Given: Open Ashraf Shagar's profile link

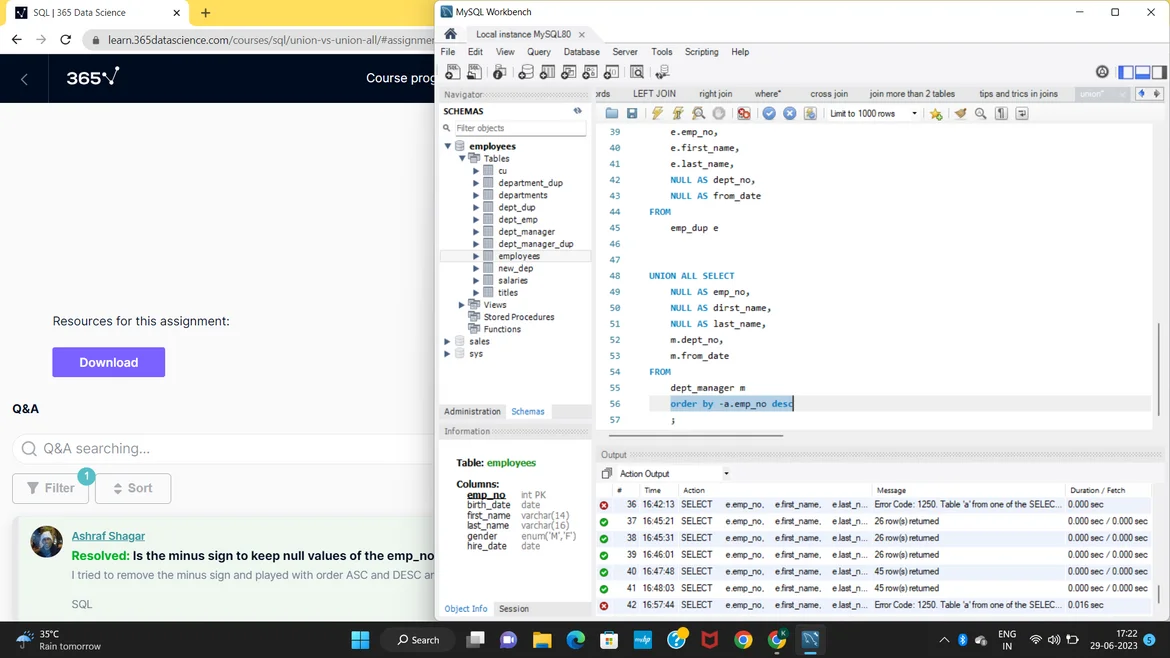Looking at the screenshot, I should click(x=108, y=536).
